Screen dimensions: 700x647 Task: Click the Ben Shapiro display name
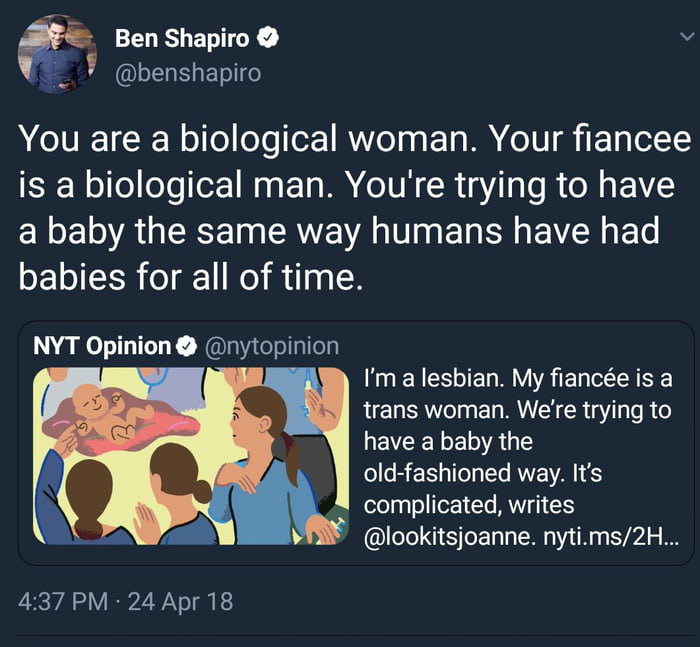click(x=182, y=38)
